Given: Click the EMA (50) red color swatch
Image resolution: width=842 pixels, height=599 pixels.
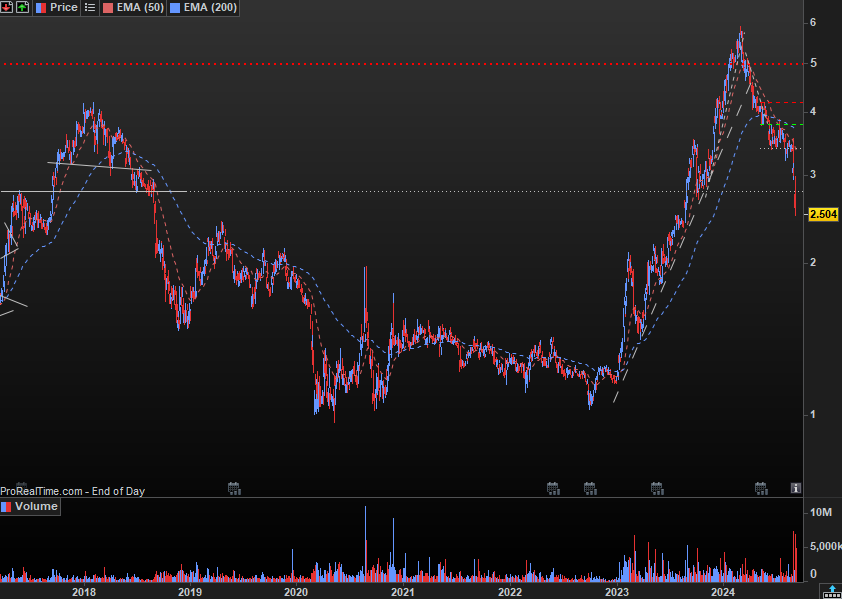Looking at the screenshot, I should pos(107,8).
